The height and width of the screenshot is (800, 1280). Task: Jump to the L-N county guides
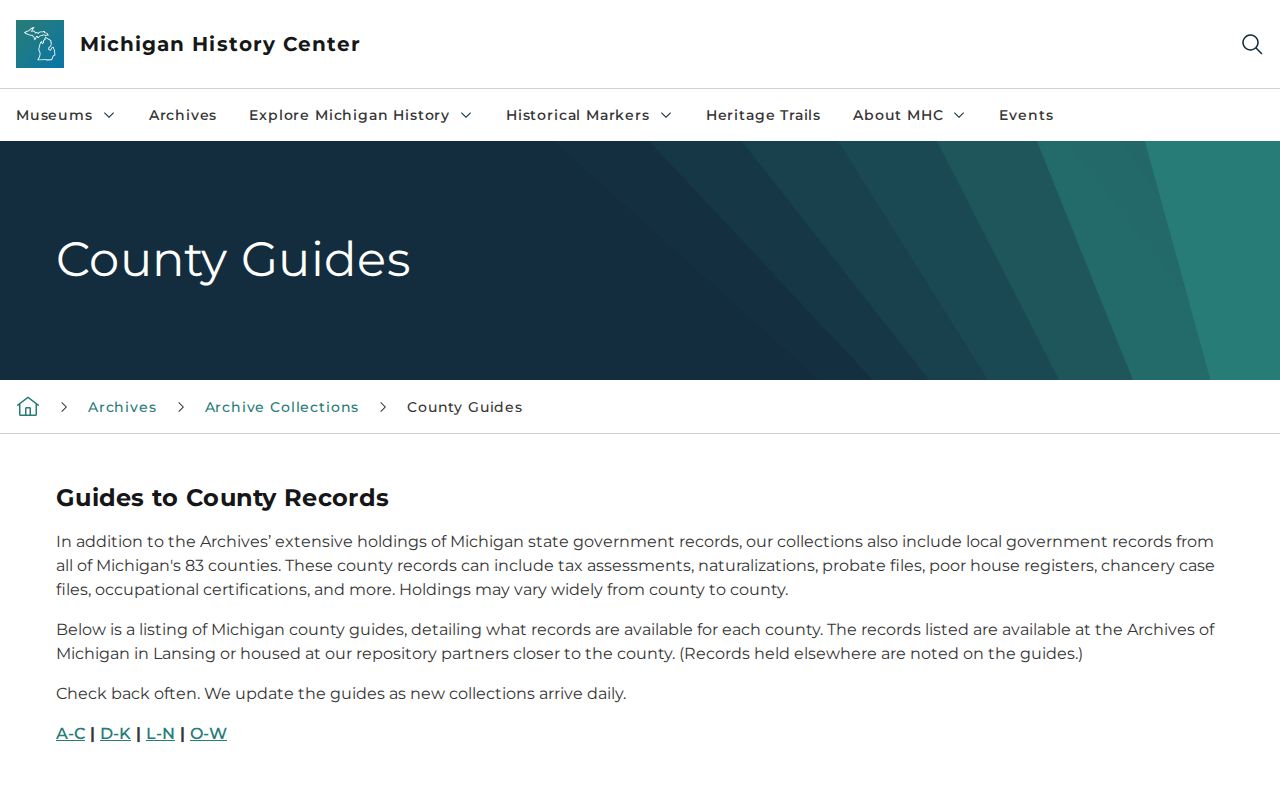[x=160, y=733]
